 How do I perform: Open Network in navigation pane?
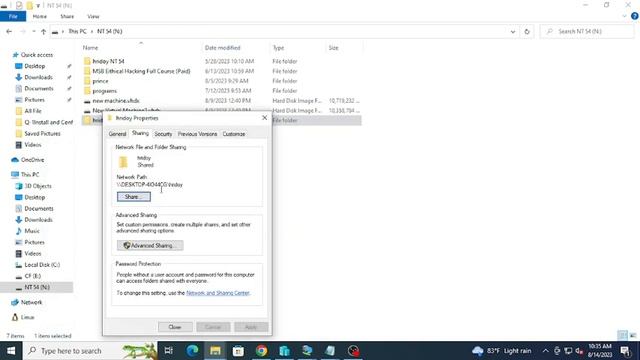pyautogui.click(x=31, y=302)
